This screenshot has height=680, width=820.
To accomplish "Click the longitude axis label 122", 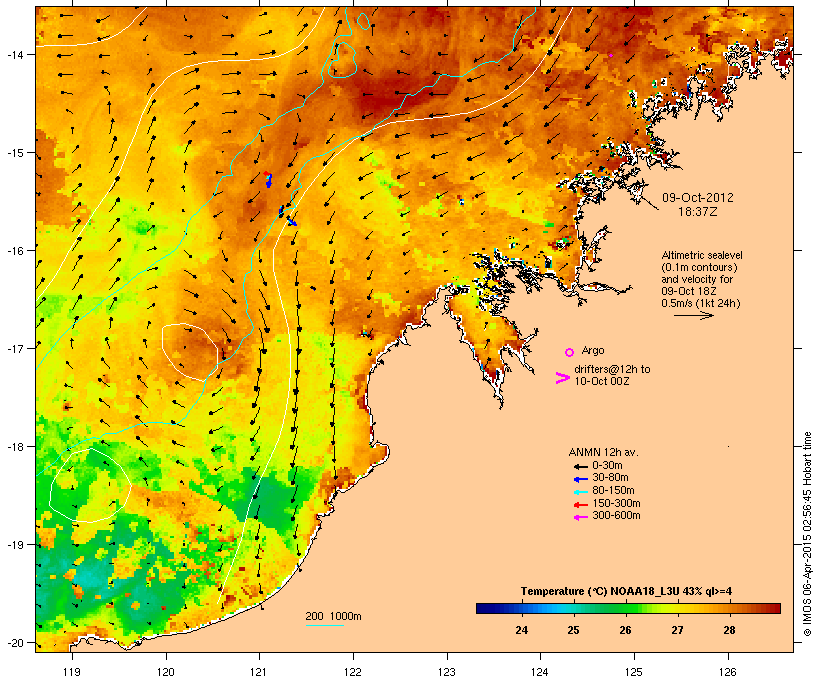I will 353,672.
